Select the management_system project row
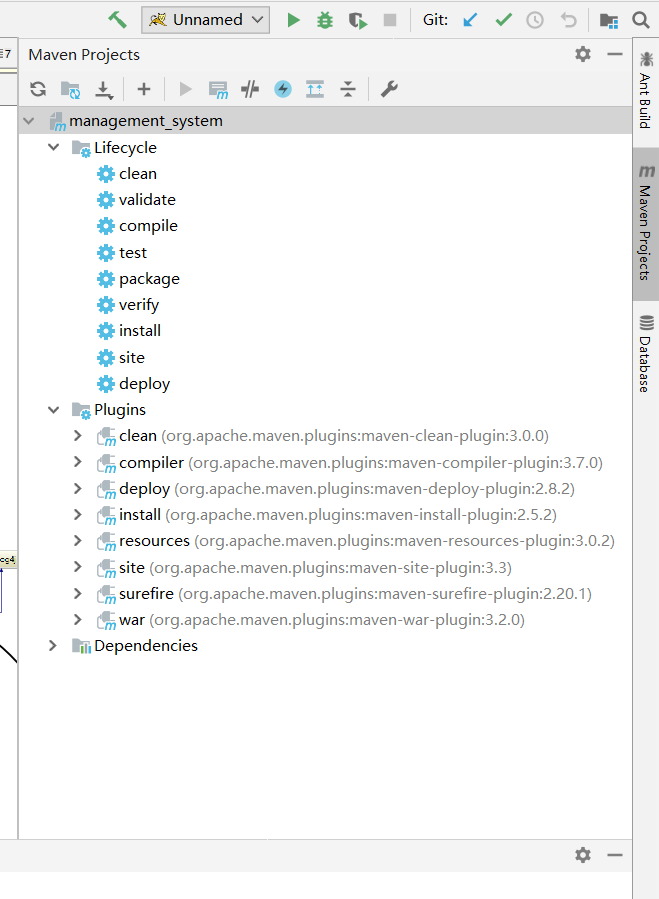659x899 pixels. pos(325,121)
